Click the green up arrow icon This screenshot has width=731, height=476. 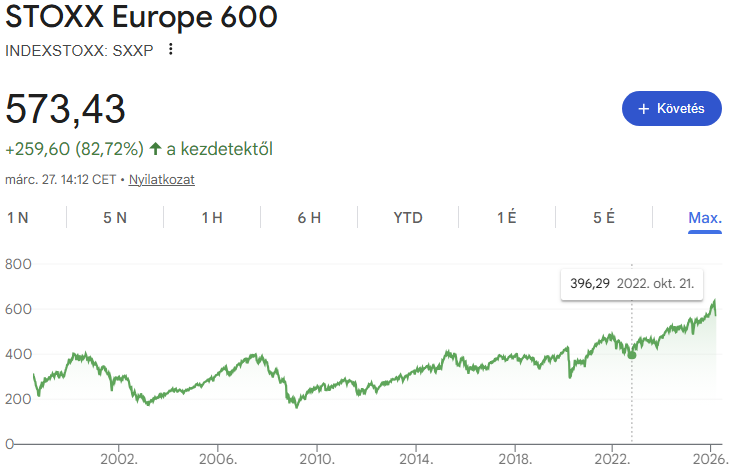click(155, 149)
